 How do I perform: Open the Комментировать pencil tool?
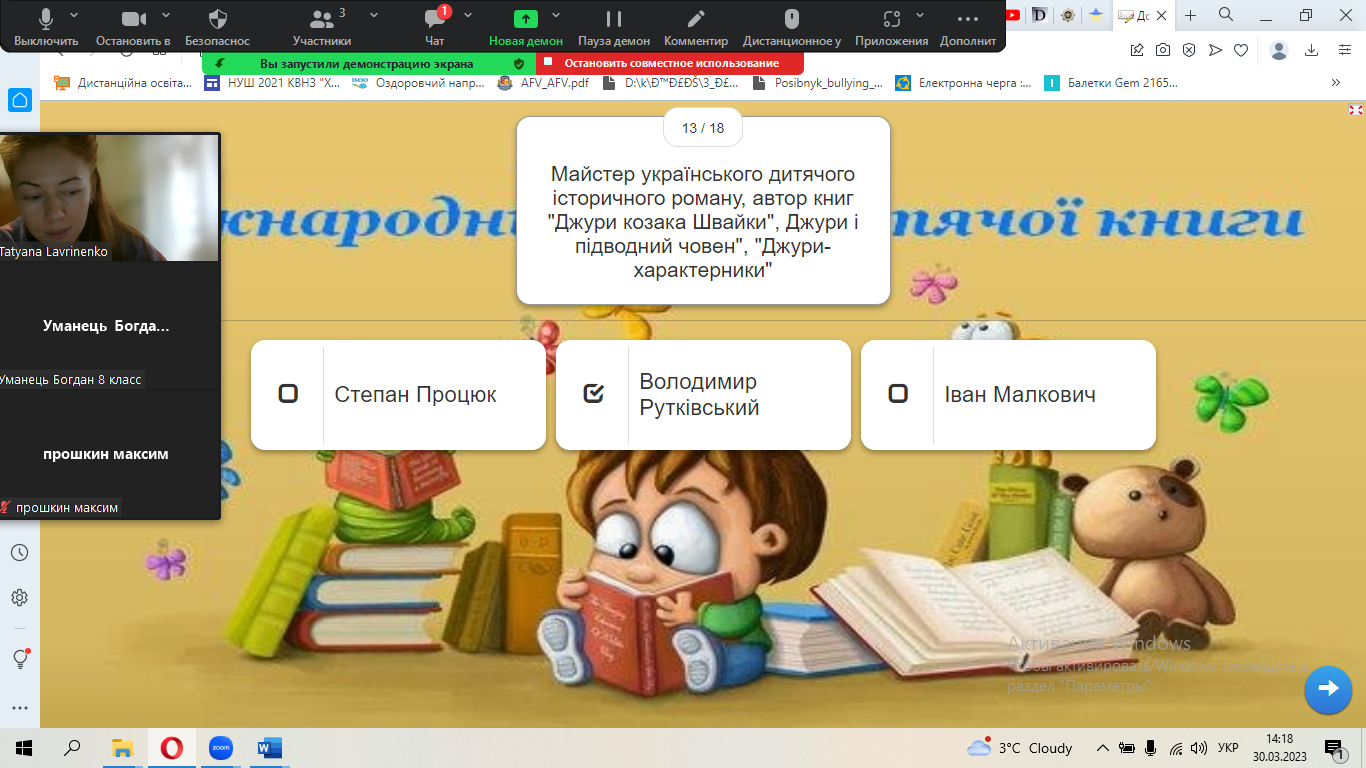click(x=695, y=26)
